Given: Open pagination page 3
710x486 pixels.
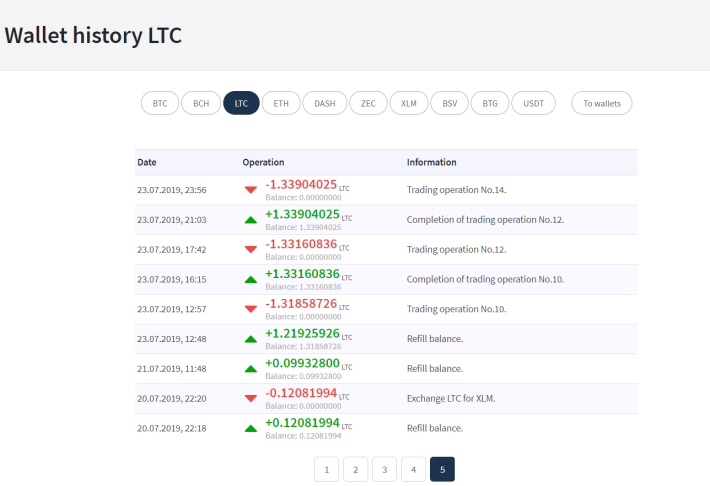Looking at the screenshot, I should click(x=384, y=469).
